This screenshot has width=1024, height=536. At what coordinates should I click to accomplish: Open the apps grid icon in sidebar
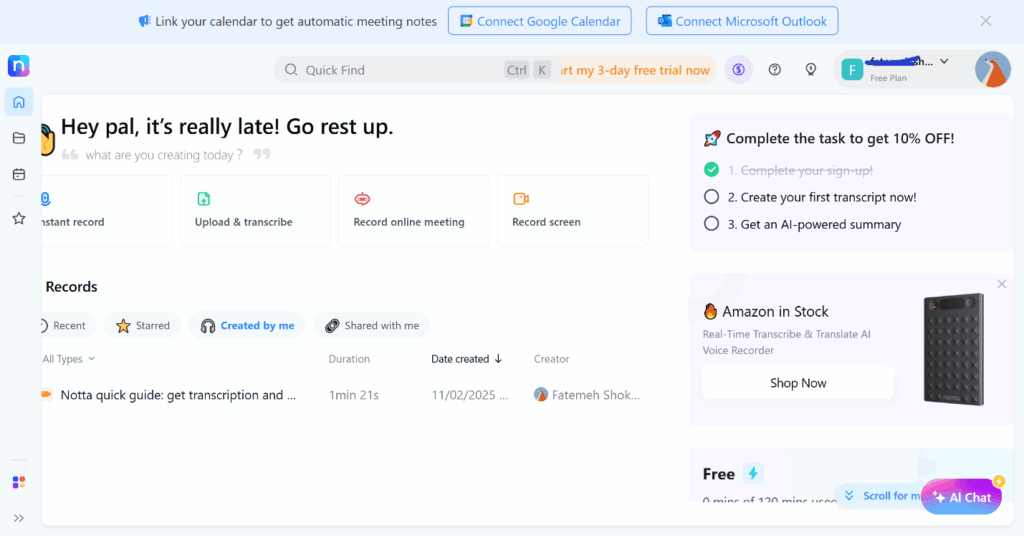coord(19,482)
